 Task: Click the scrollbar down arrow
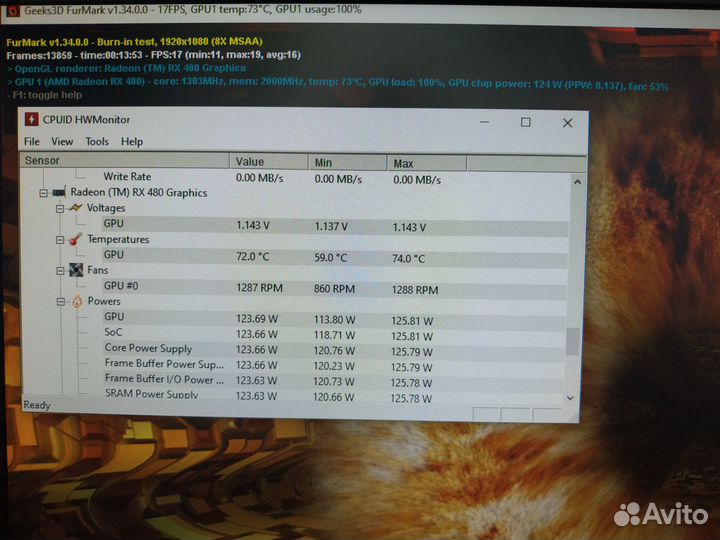[571, 398]
